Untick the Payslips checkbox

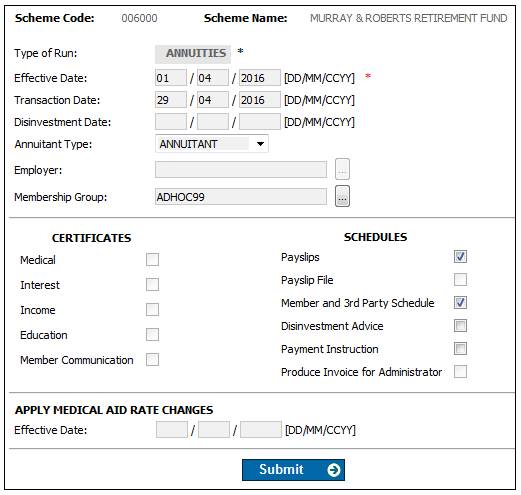click(460, 257)
